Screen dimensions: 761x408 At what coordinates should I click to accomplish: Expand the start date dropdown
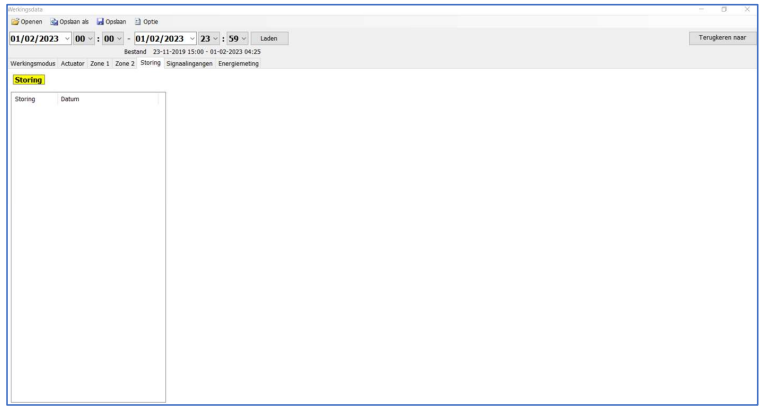pos(67,39)
